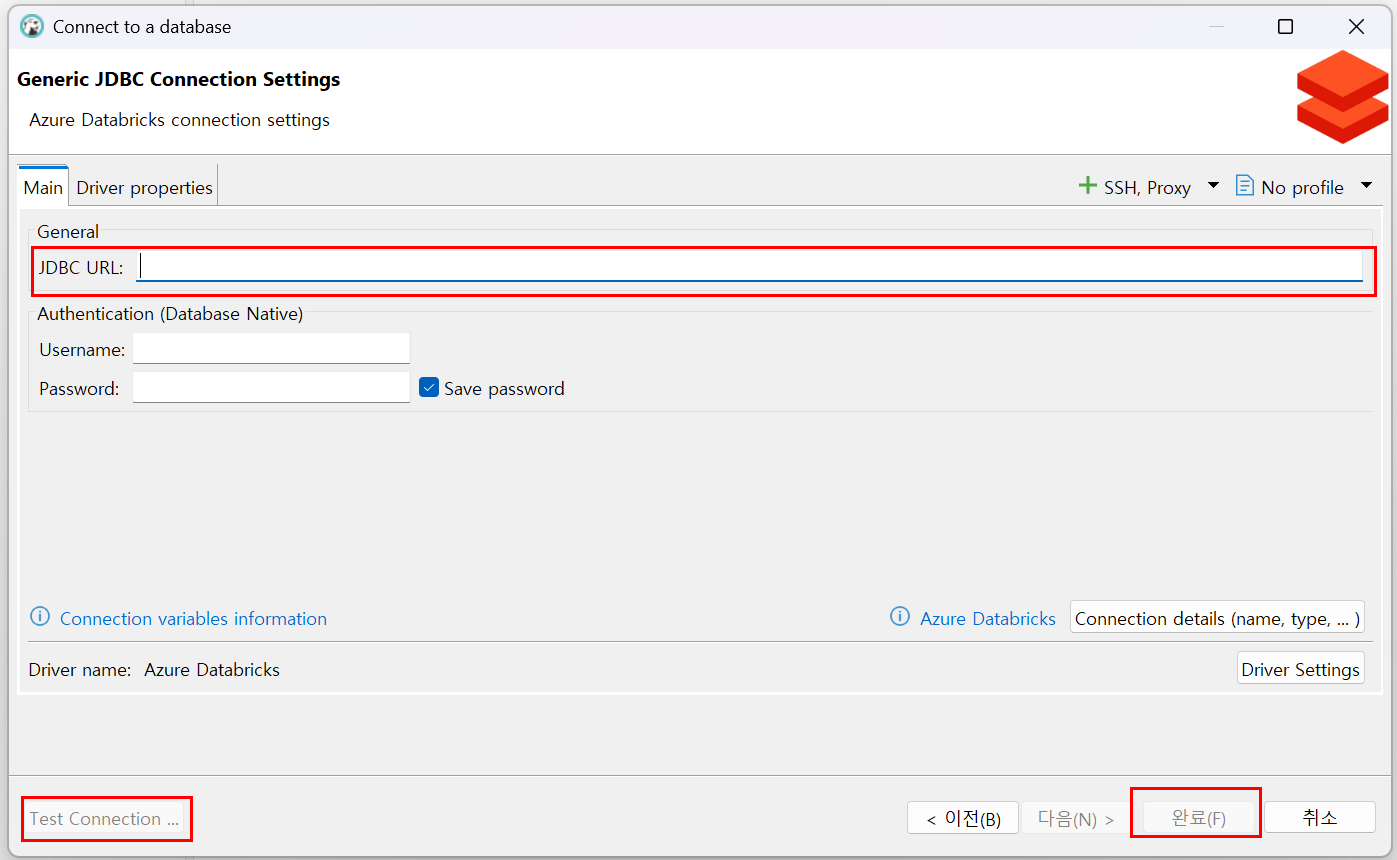This screenshot has width=1397, height=860.
Task: Open the Driver properties tab
Action: coord(144,187)
